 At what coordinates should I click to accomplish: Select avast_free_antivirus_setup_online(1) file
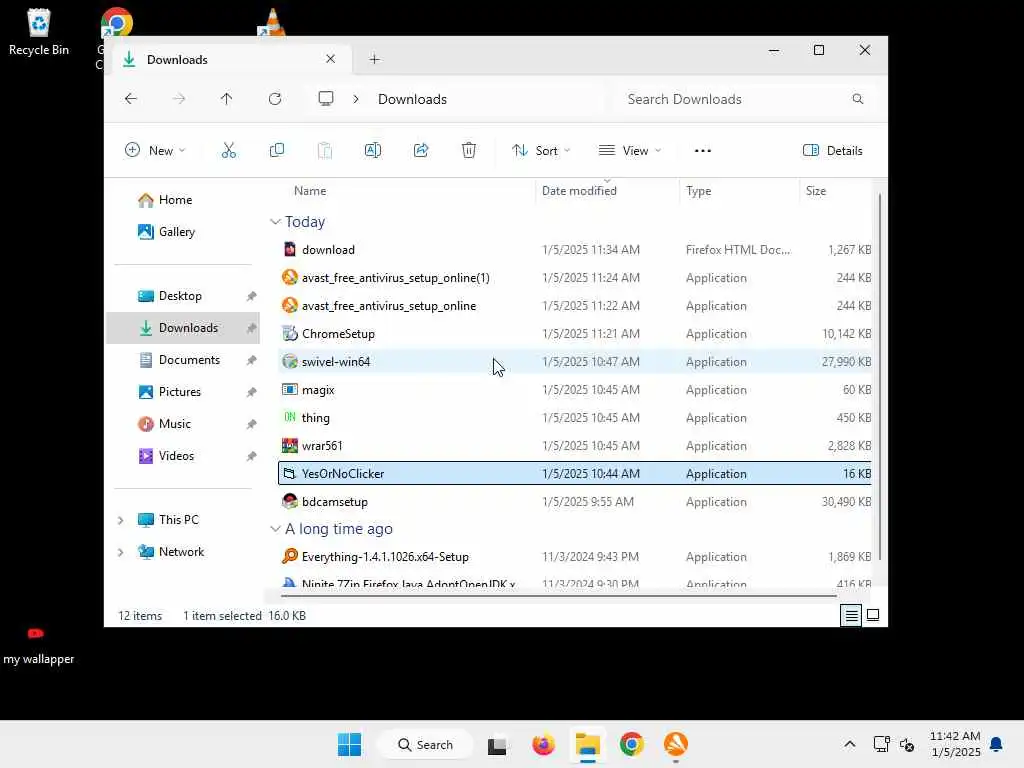coord(575,278)
